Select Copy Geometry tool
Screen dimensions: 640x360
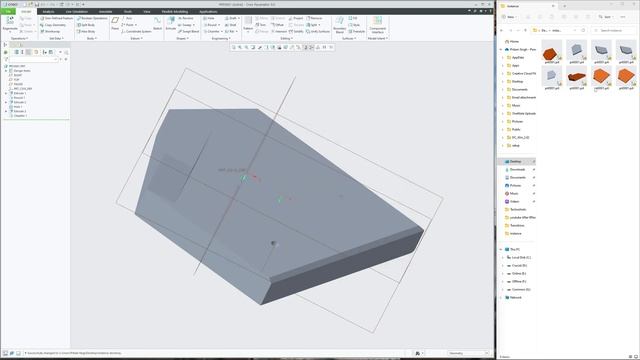click(53, 25)
